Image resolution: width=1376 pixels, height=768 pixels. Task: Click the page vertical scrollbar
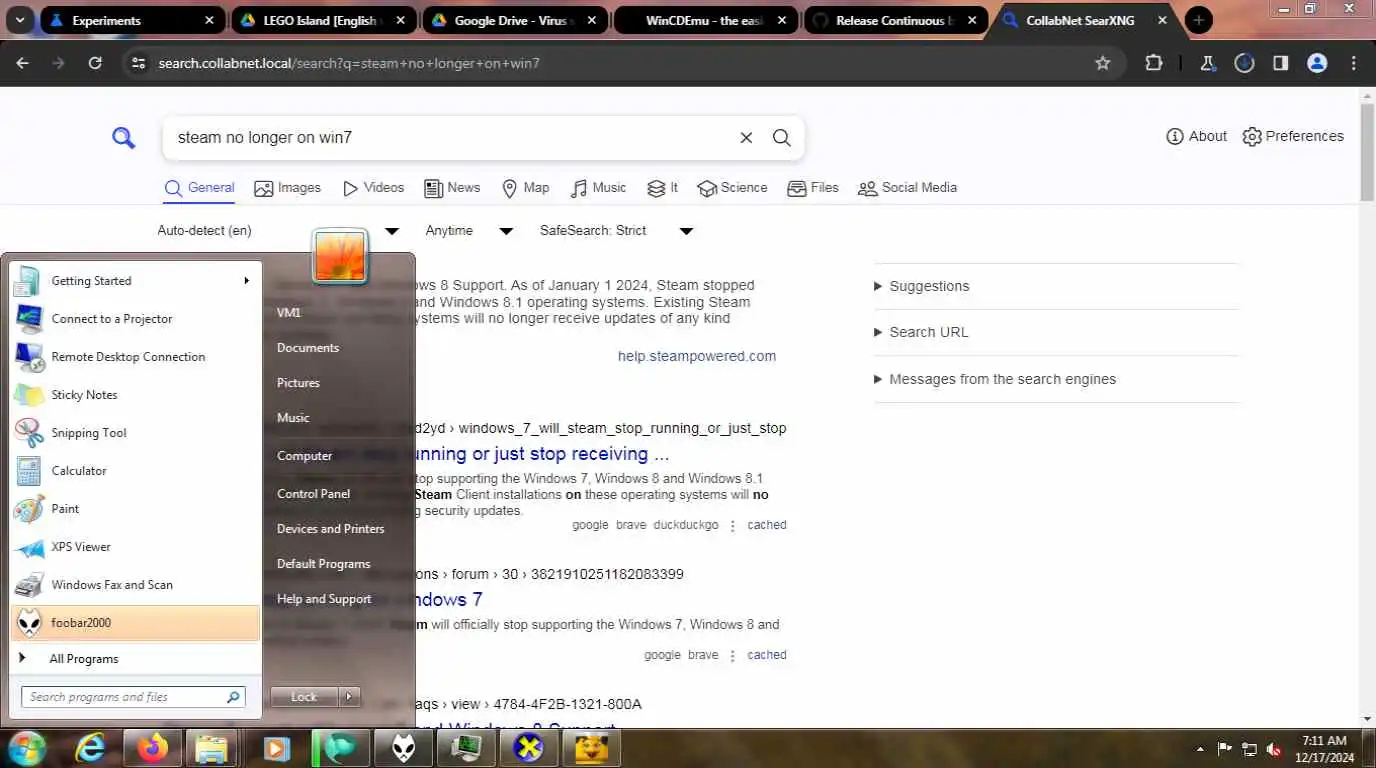[x=1367, y=150]
